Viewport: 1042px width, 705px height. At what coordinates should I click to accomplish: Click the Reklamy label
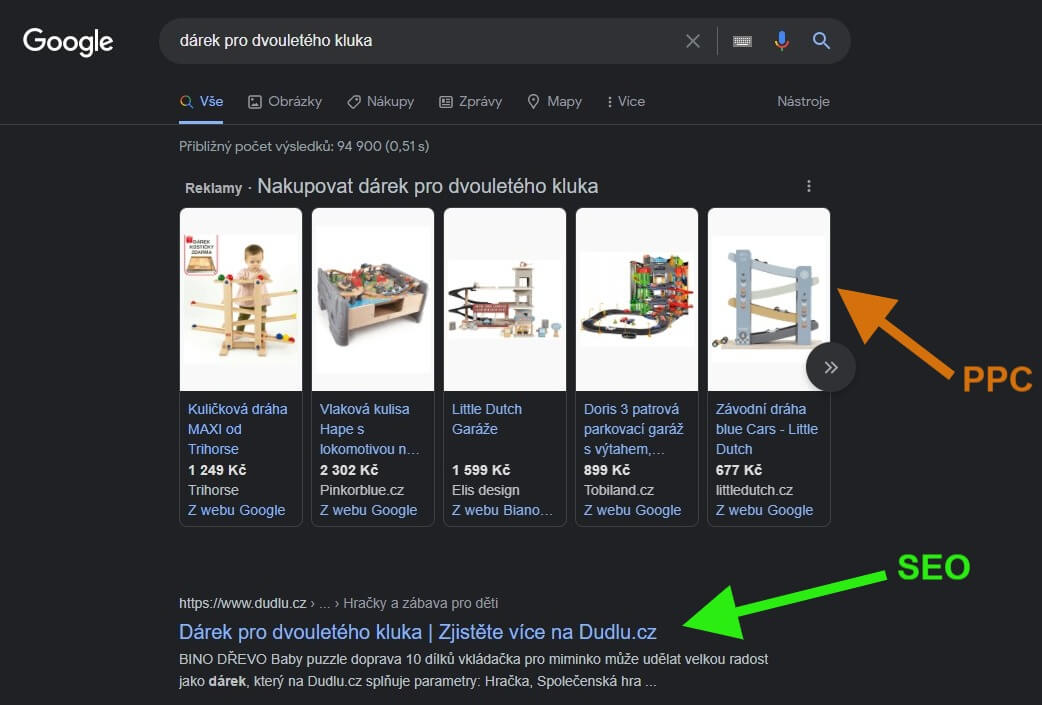click(213, 188)
